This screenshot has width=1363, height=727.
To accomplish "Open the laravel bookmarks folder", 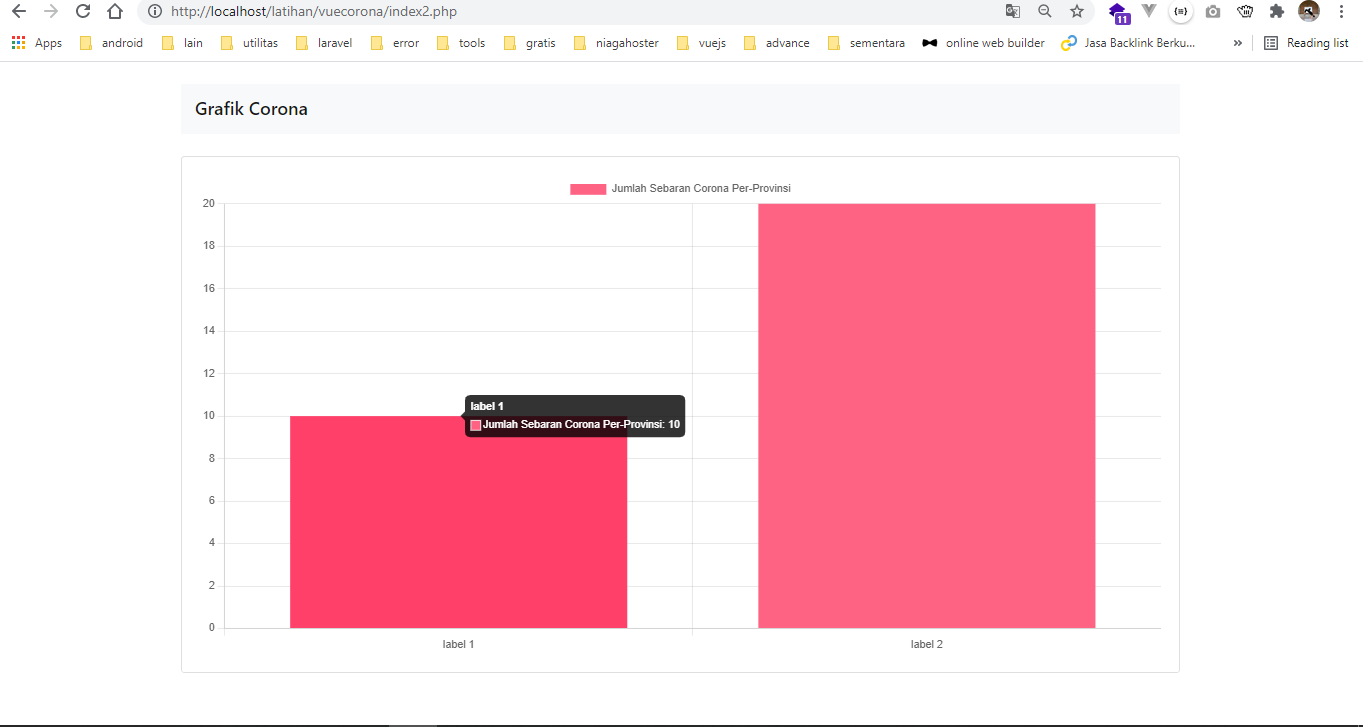I will [335, 42].
